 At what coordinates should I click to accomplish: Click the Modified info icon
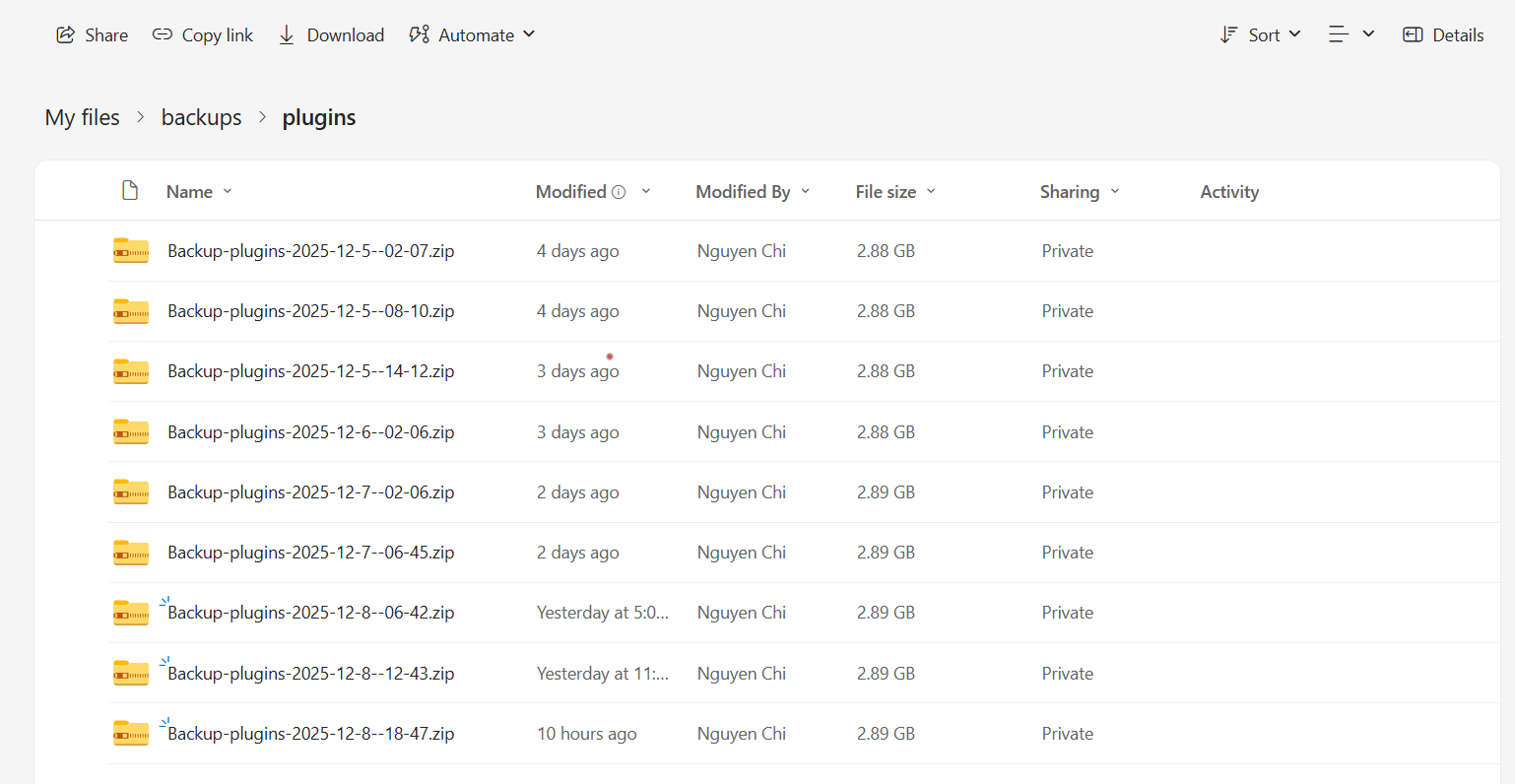pyautogui.click(x=619, y=192)
